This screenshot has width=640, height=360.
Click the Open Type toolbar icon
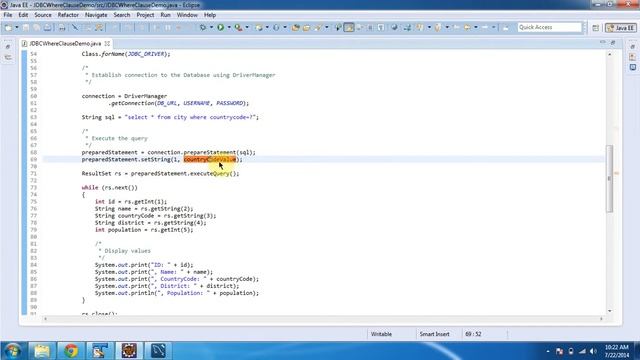click(296, 28)
